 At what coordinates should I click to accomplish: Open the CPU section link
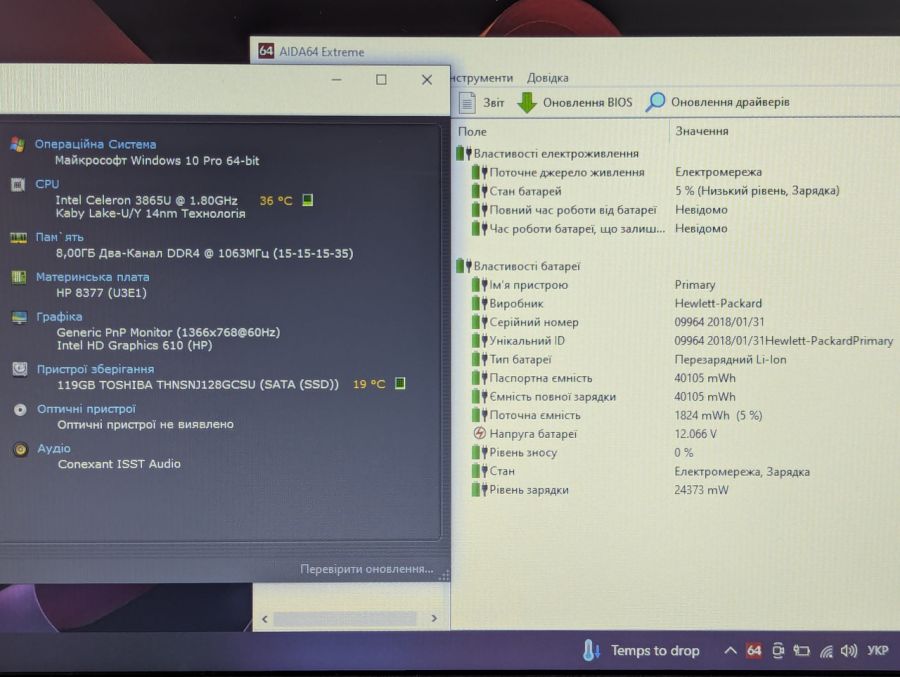47,184
